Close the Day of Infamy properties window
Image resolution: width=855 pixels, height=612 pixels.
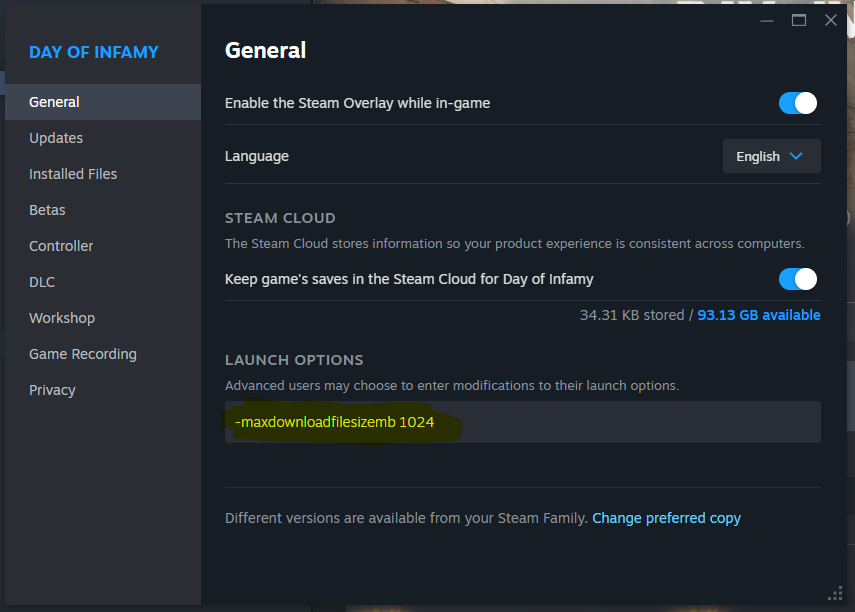click(x=830, y=20)
